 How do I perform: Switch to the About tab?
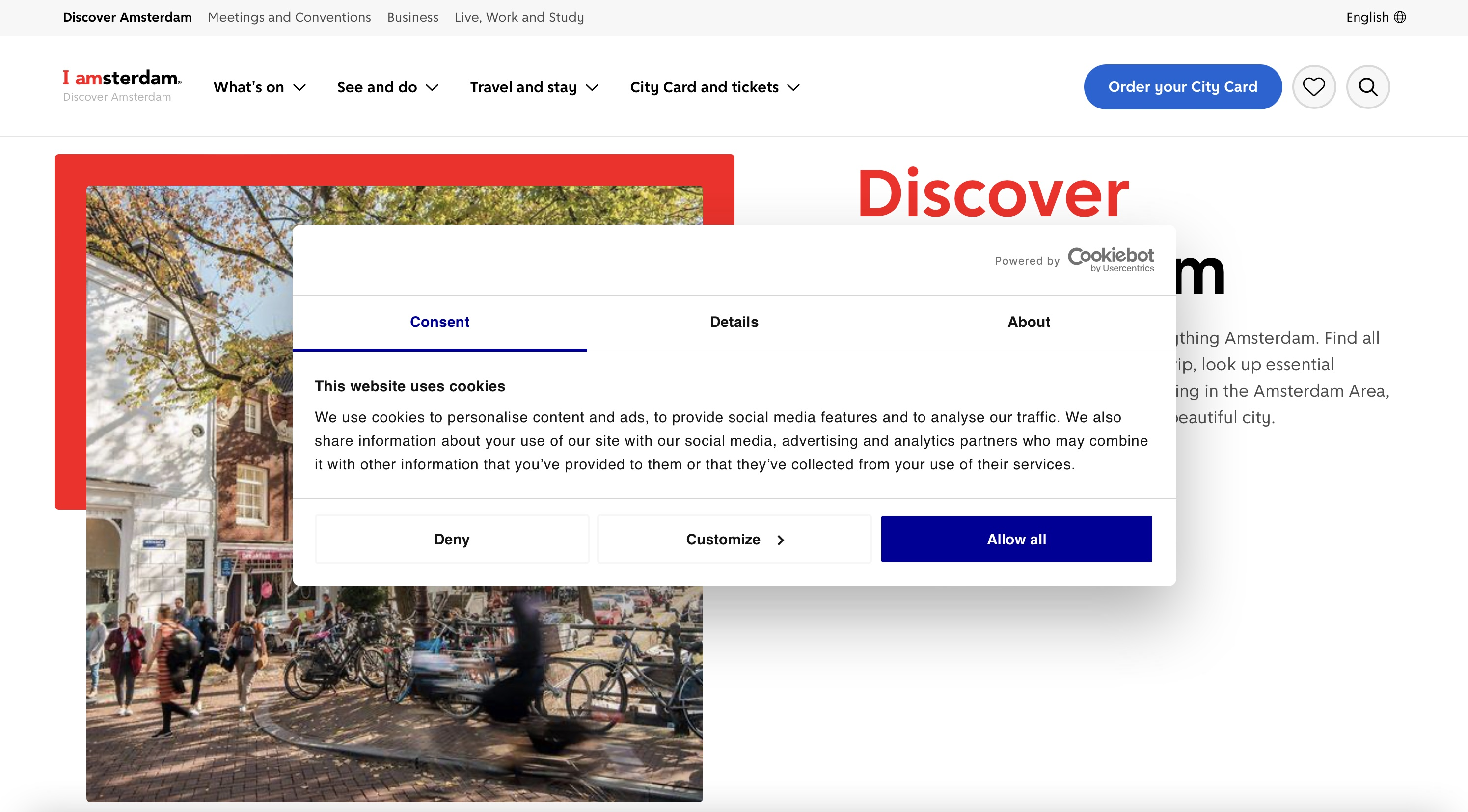pos(1028,322)
